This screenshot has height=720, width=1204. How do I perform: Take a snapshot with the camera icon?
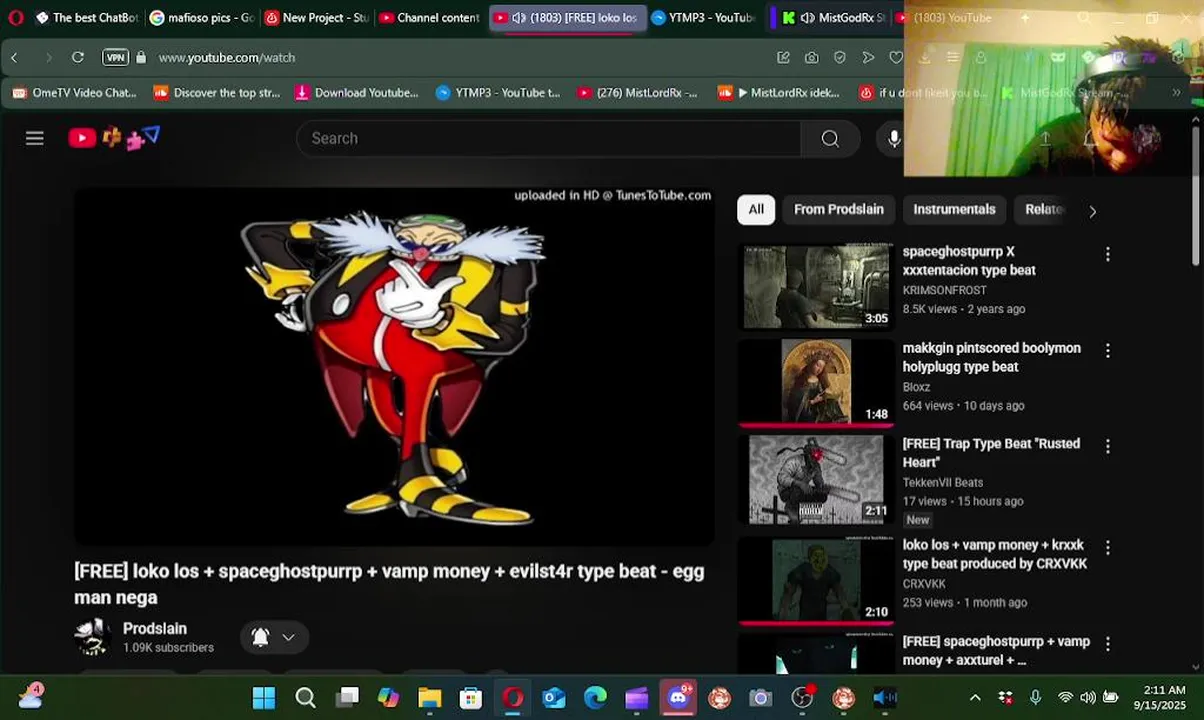point(811,58)
